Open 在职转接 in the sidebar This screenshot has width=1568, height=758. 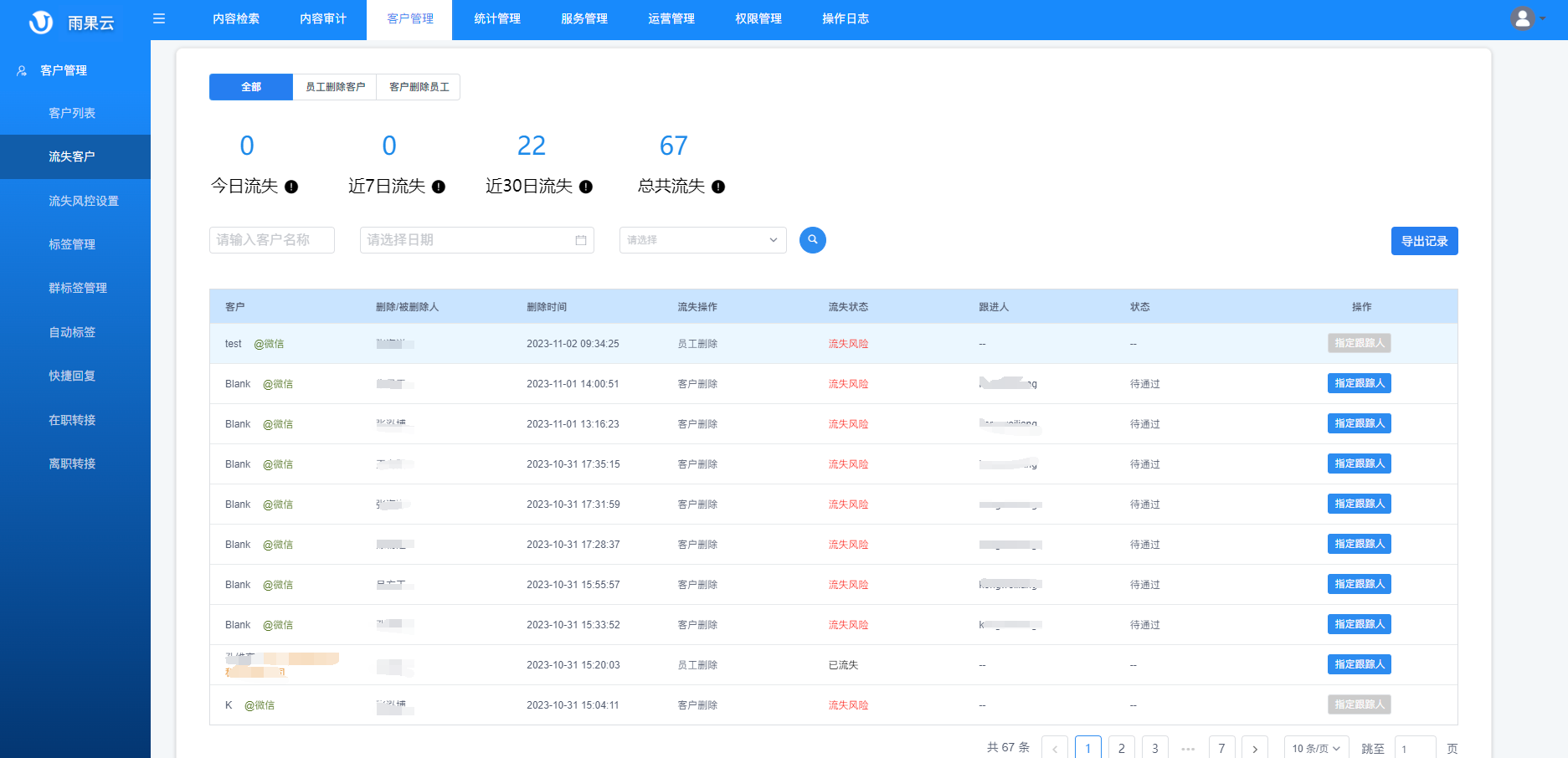point(75,420)
